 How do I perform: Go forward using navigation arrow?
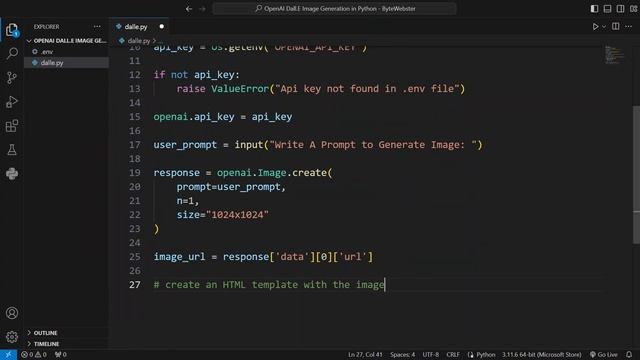[x=202, y=9]
